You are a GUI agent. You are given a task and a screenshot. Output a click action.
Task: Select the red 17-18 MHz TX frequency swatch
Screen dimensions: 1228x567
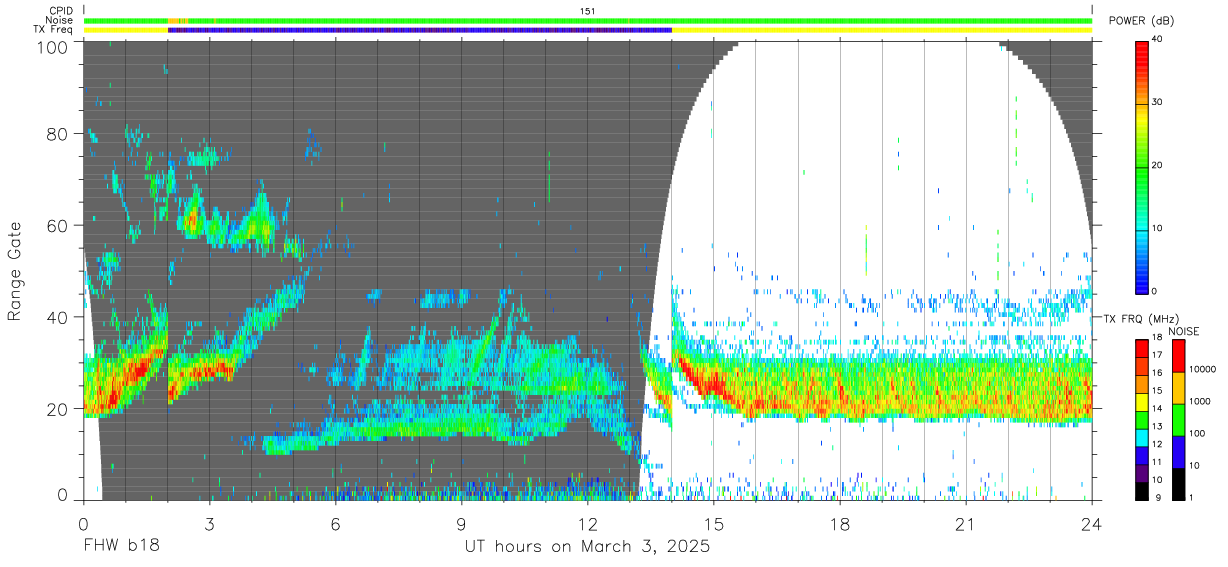(1143, 348)
